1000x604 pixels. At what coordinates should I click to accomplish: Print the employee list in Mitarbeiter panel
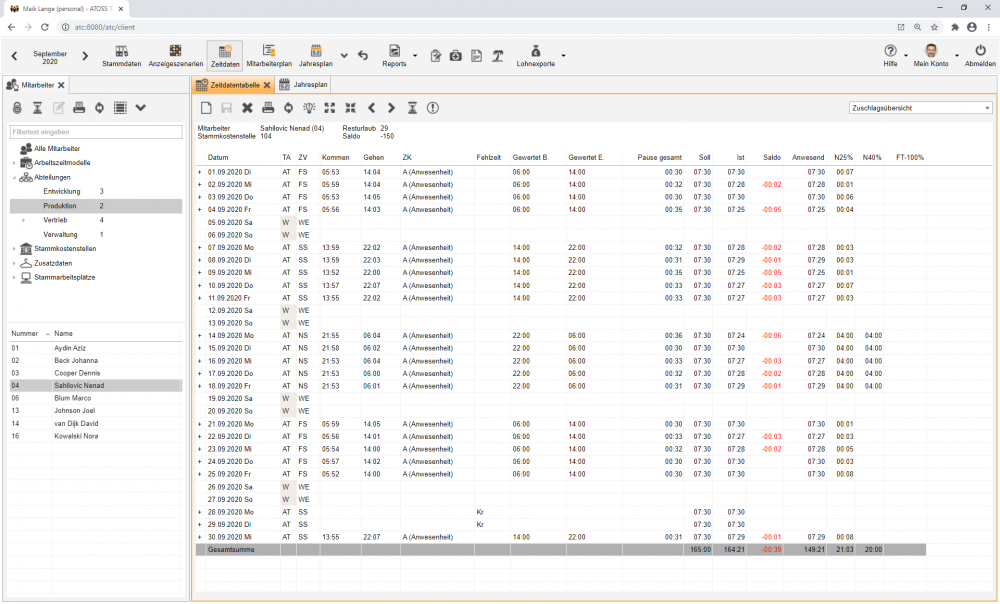coord(79,108)
